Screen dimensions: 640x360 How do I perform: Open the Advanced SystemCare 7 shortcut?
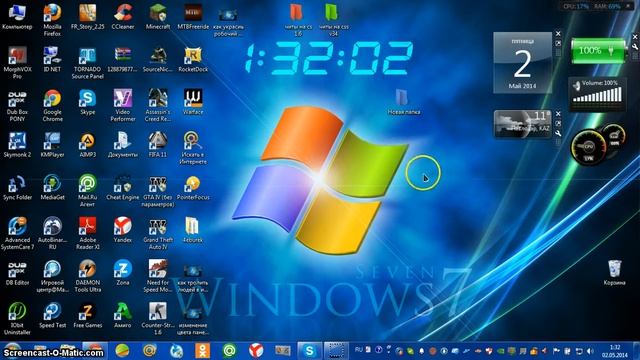(x=17, y=233)
